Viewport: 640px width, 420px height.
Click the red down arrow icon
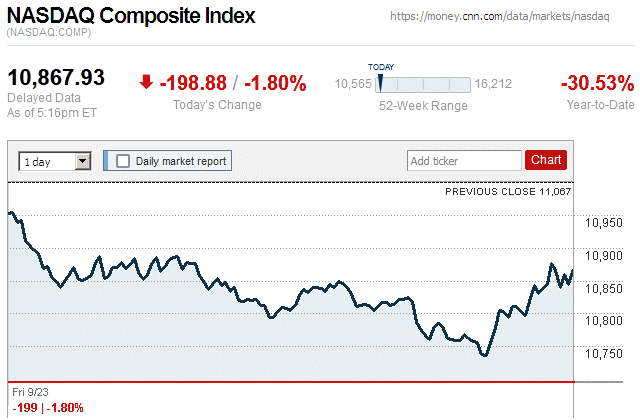click(147, 83)
